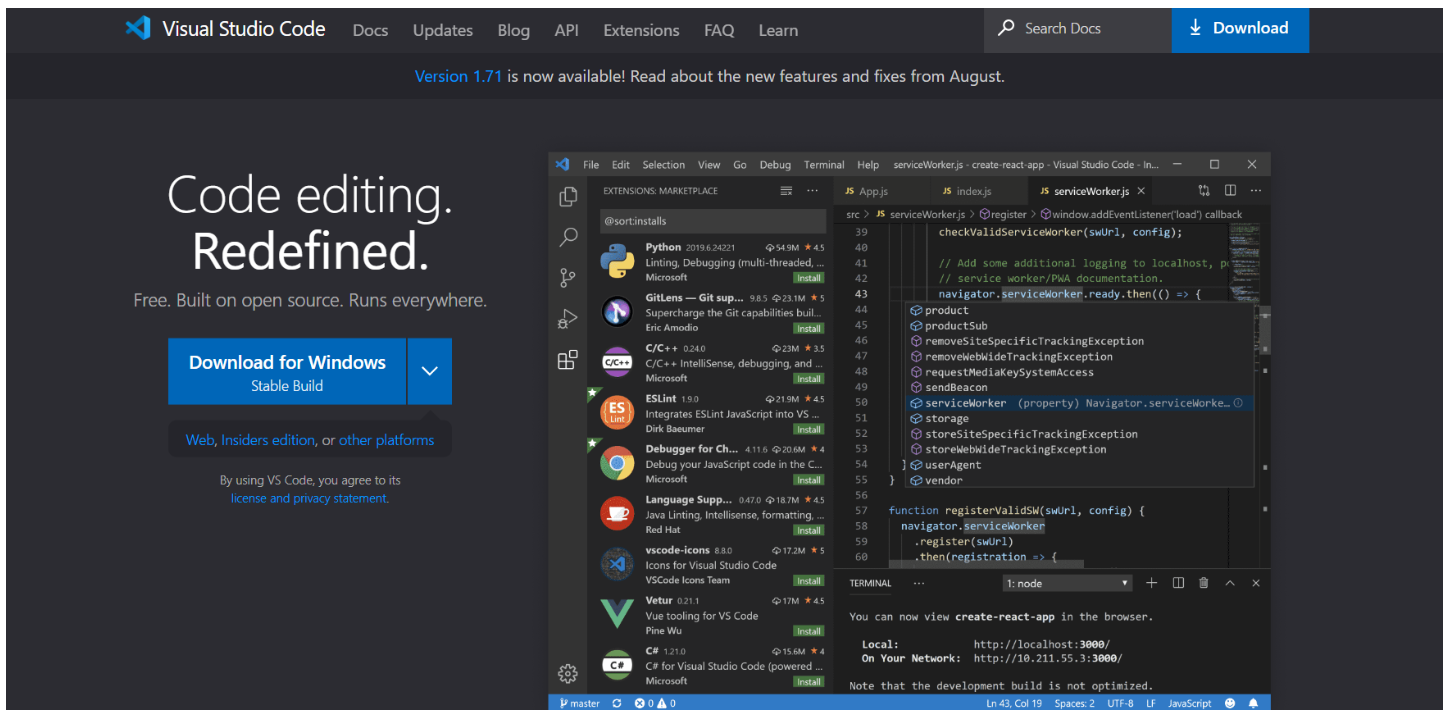Open the Selection menu in the editor

(x=664, y=165)
